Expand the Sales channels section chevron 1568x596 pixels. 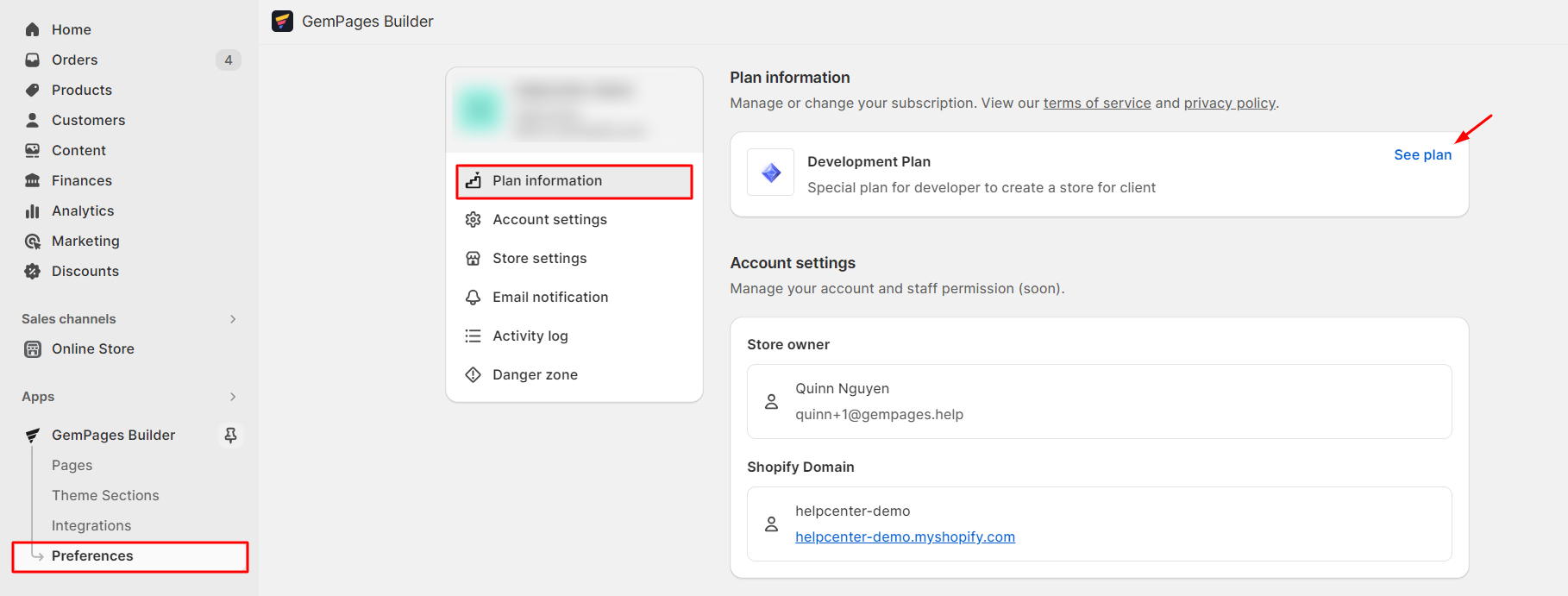[233, 319]
